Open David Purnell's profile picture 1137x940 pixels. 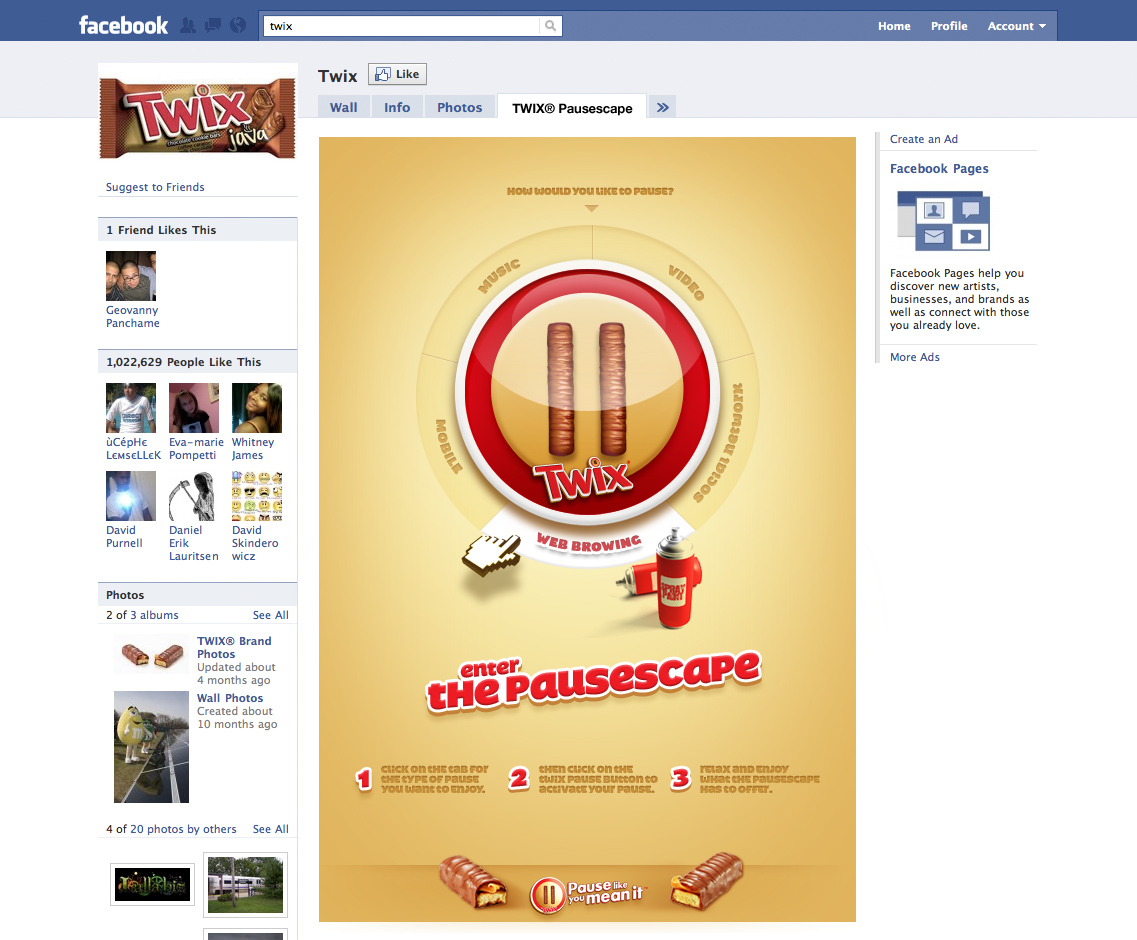[x=131, y=496]
